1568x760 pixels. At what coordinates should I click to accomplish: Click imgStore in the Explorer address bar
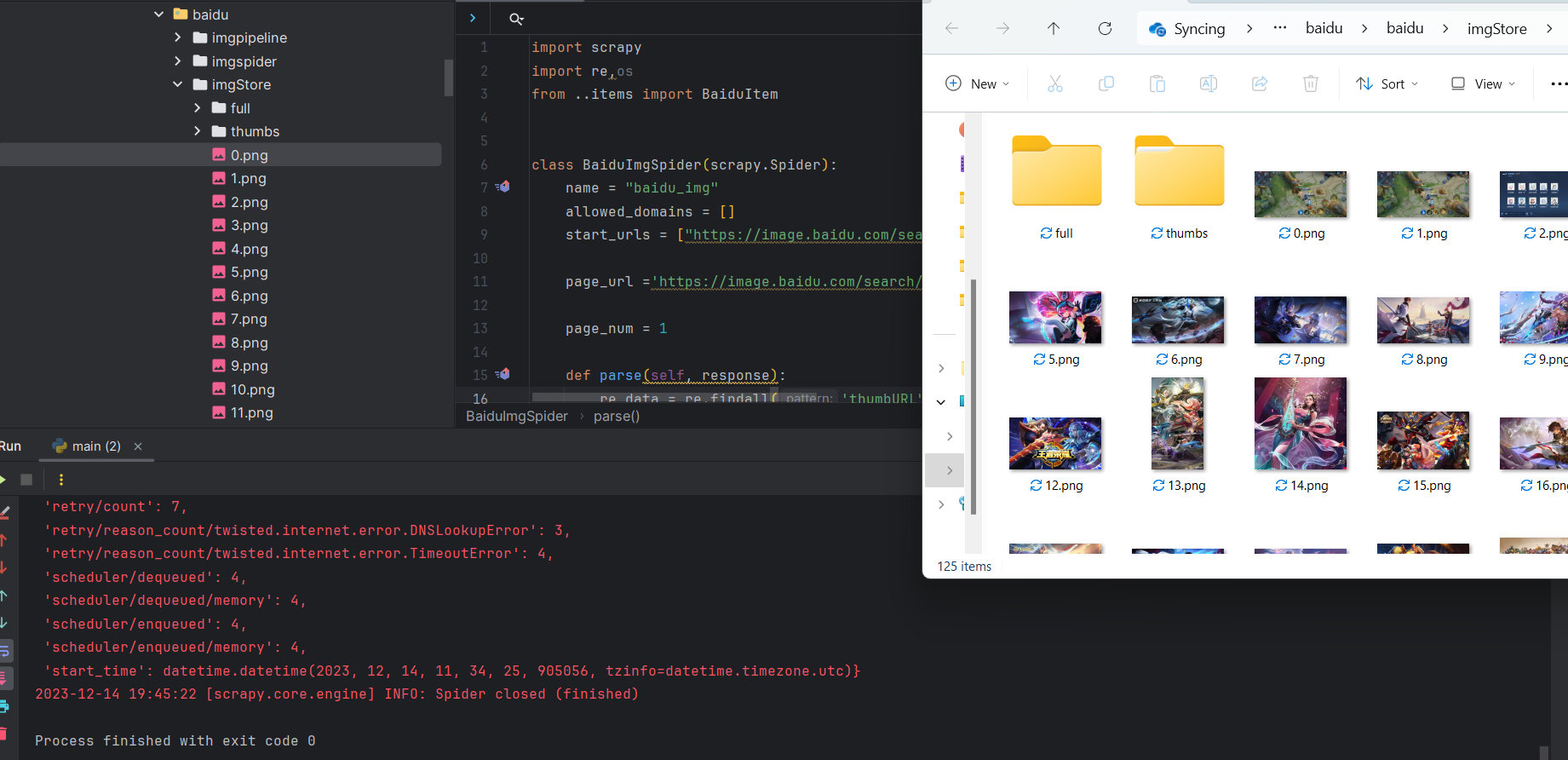click(1496, 29)
